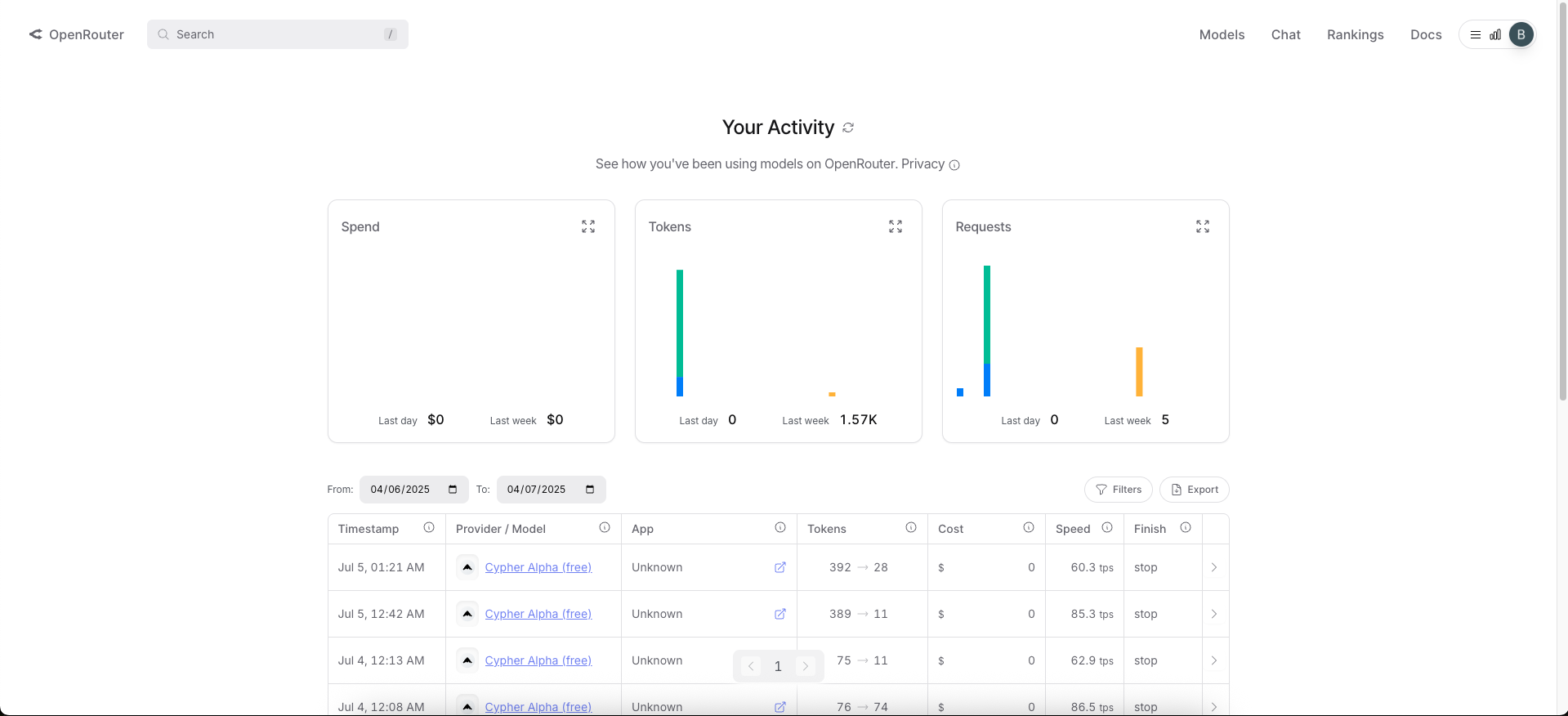
Task: Click the activity bar chart icon in header
Action: (1495, 34)
